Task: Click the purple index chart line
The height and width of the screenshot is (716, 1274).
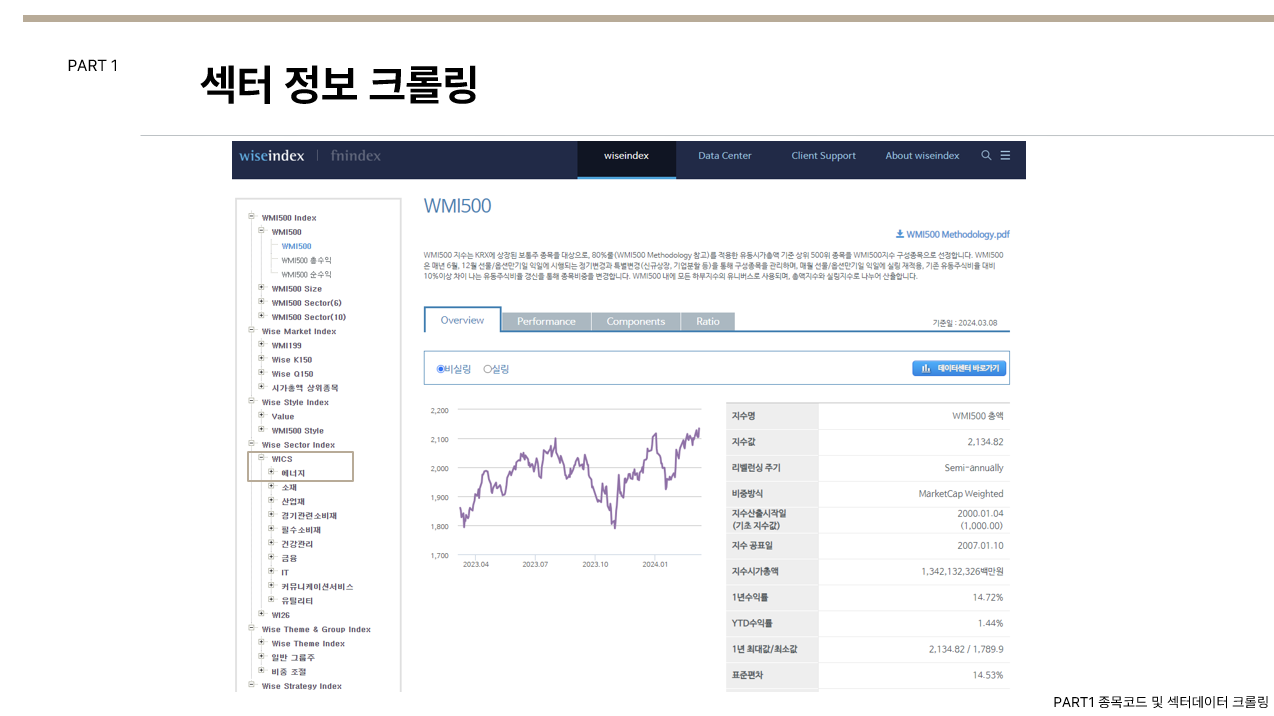Action: [580, 478]
